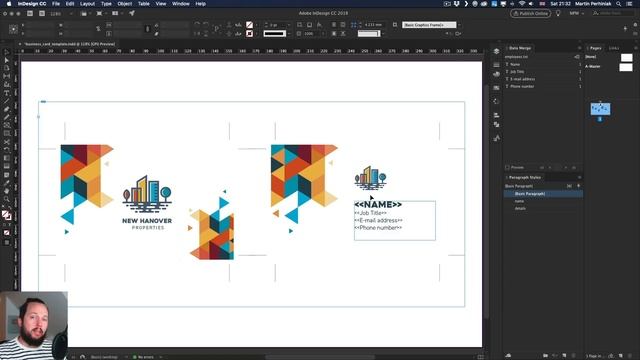The width and height of the screenshot is (640, 360).
Task: Select the Paragraph Styles tab
Action: [x=525, y=178]
